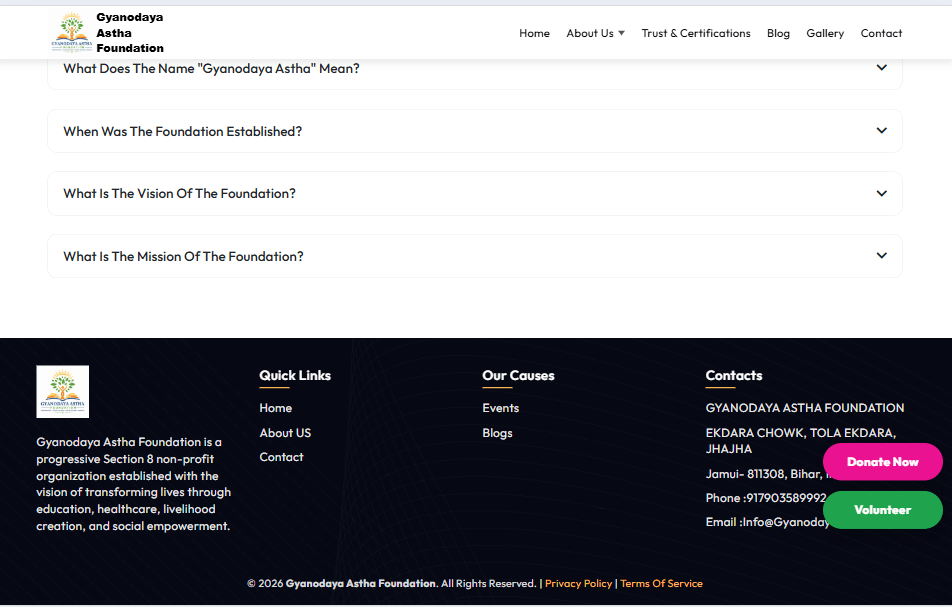Click the phone number 917903589992
The image size is (952, 607).
[786, 498]
